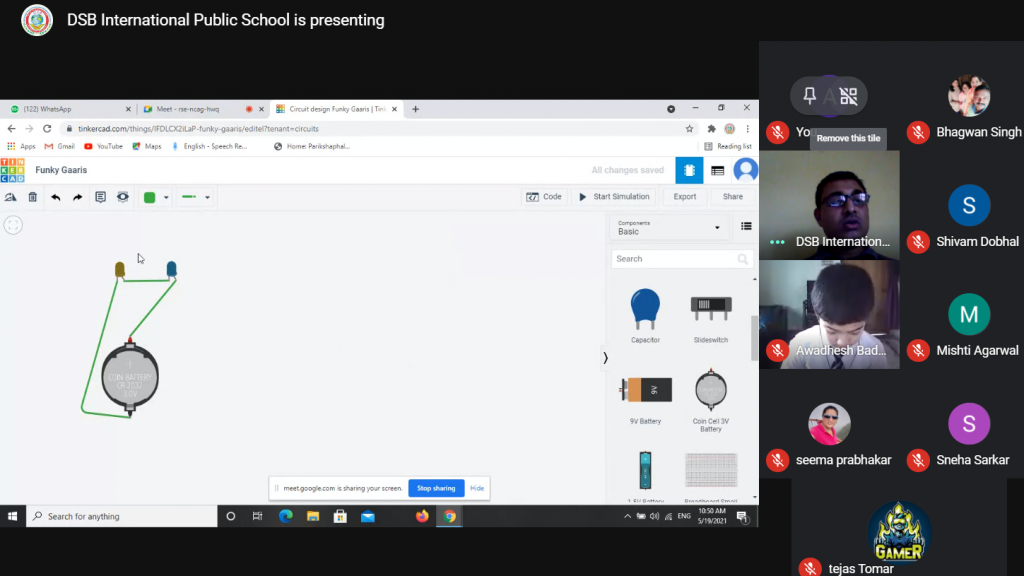Switch to circuit view icon
Viewport: 1024px width, 576px height.
point(689,170)
